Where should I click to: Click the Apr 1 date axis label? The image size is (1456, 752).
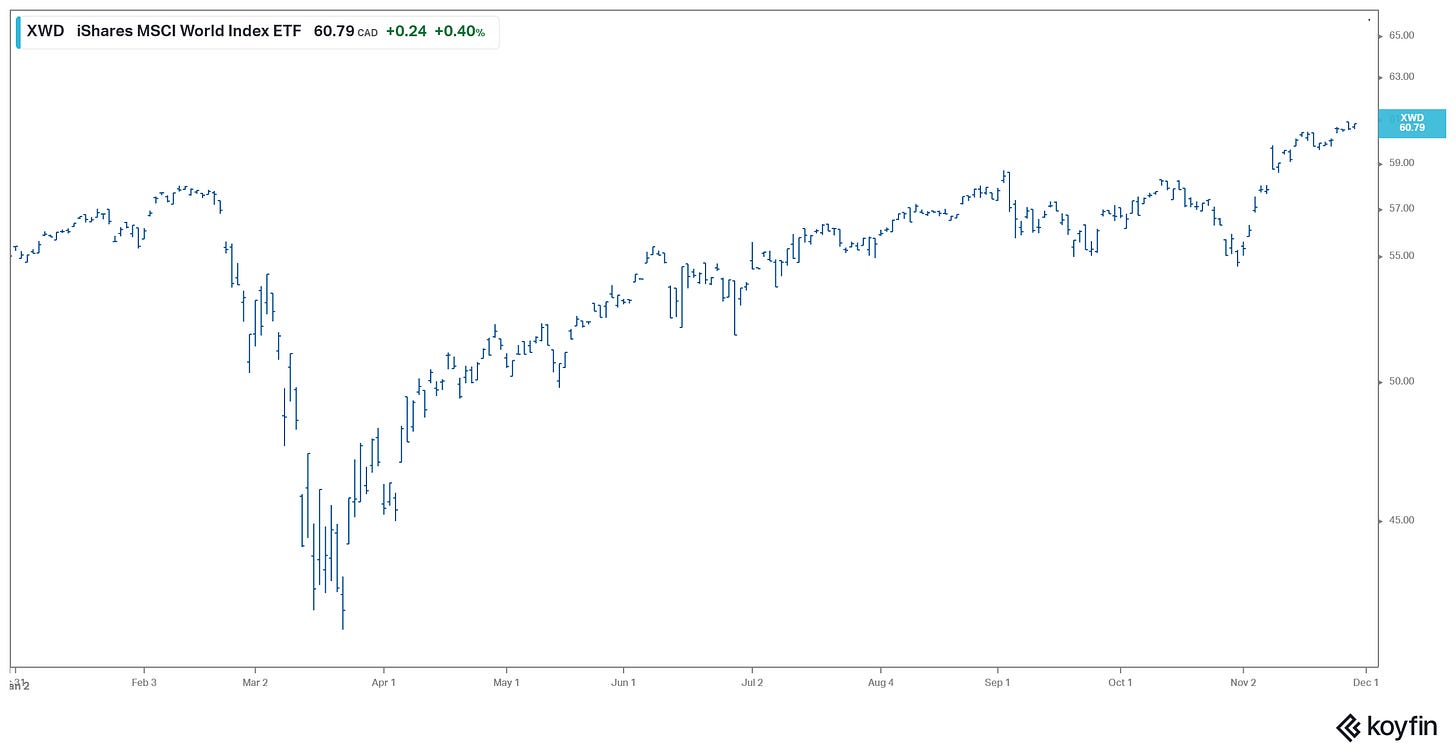384,683
